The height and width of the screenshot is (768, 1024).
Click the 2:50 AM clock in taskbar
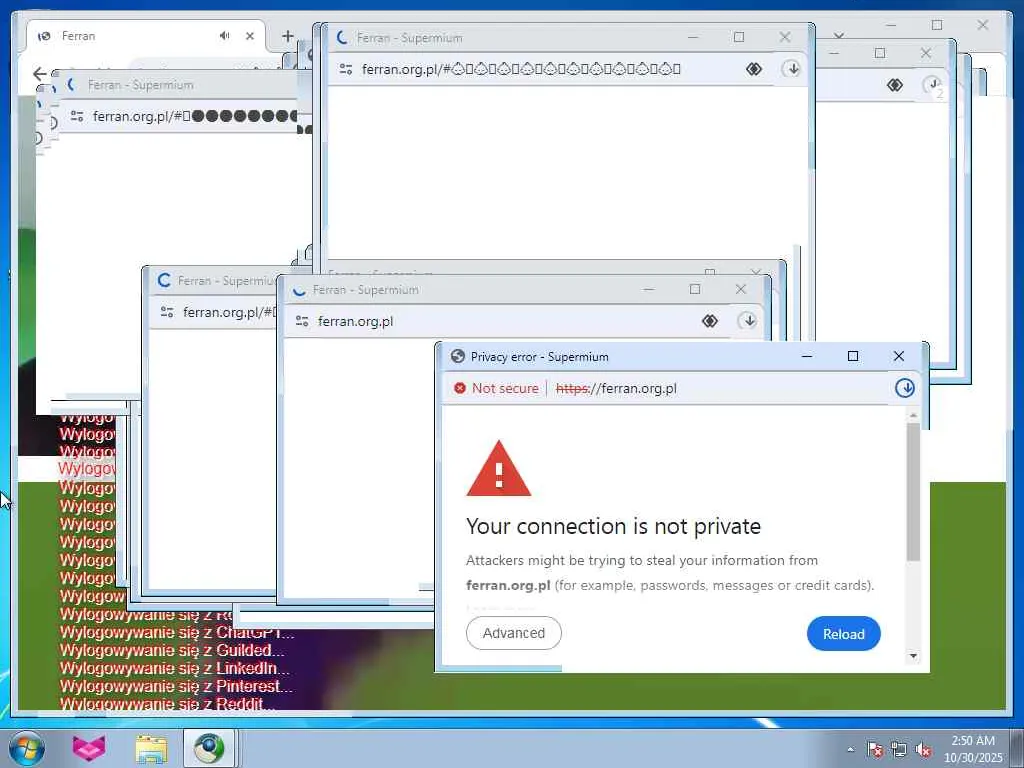pos(972,741)
